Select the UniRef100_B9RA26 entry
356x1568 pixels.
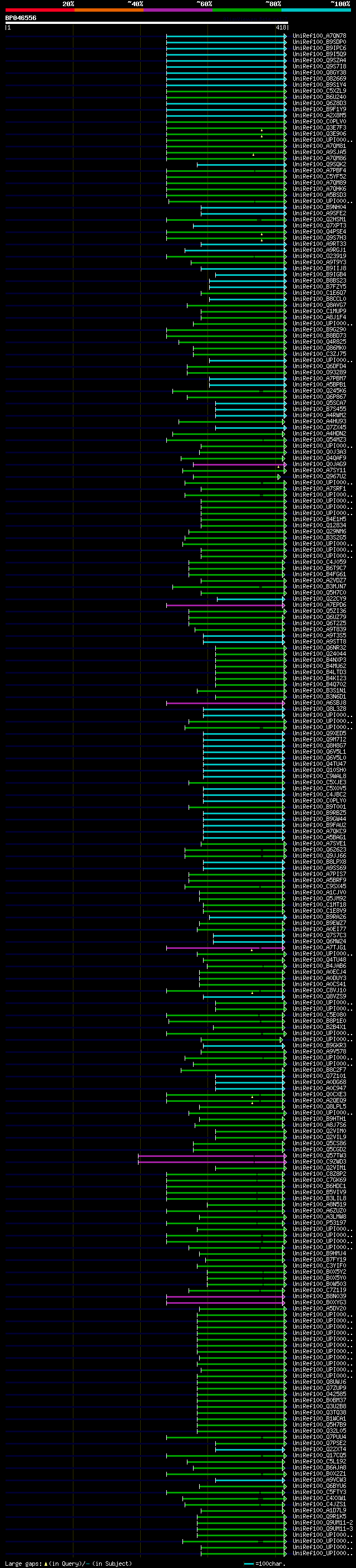point(319,917)
